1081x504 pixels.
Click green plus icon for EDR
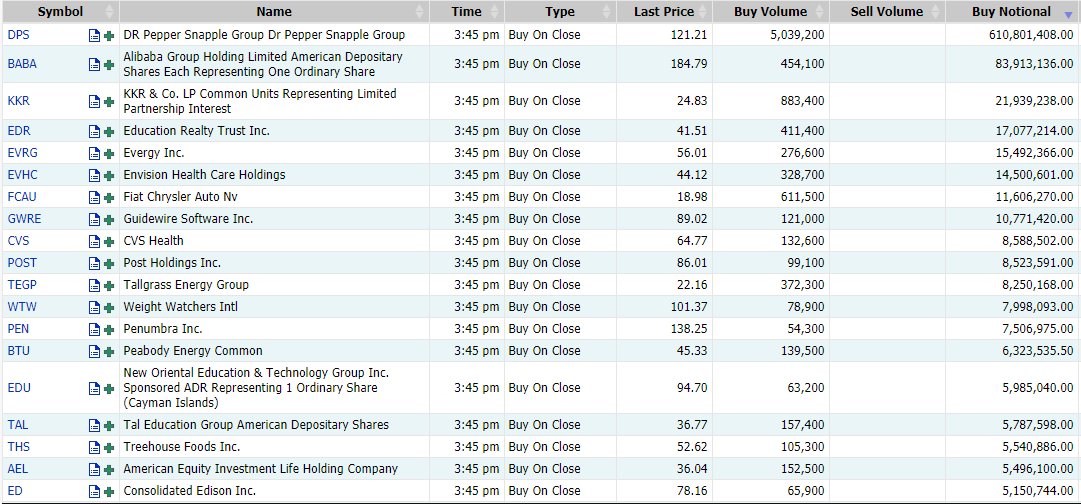(109, 132)
